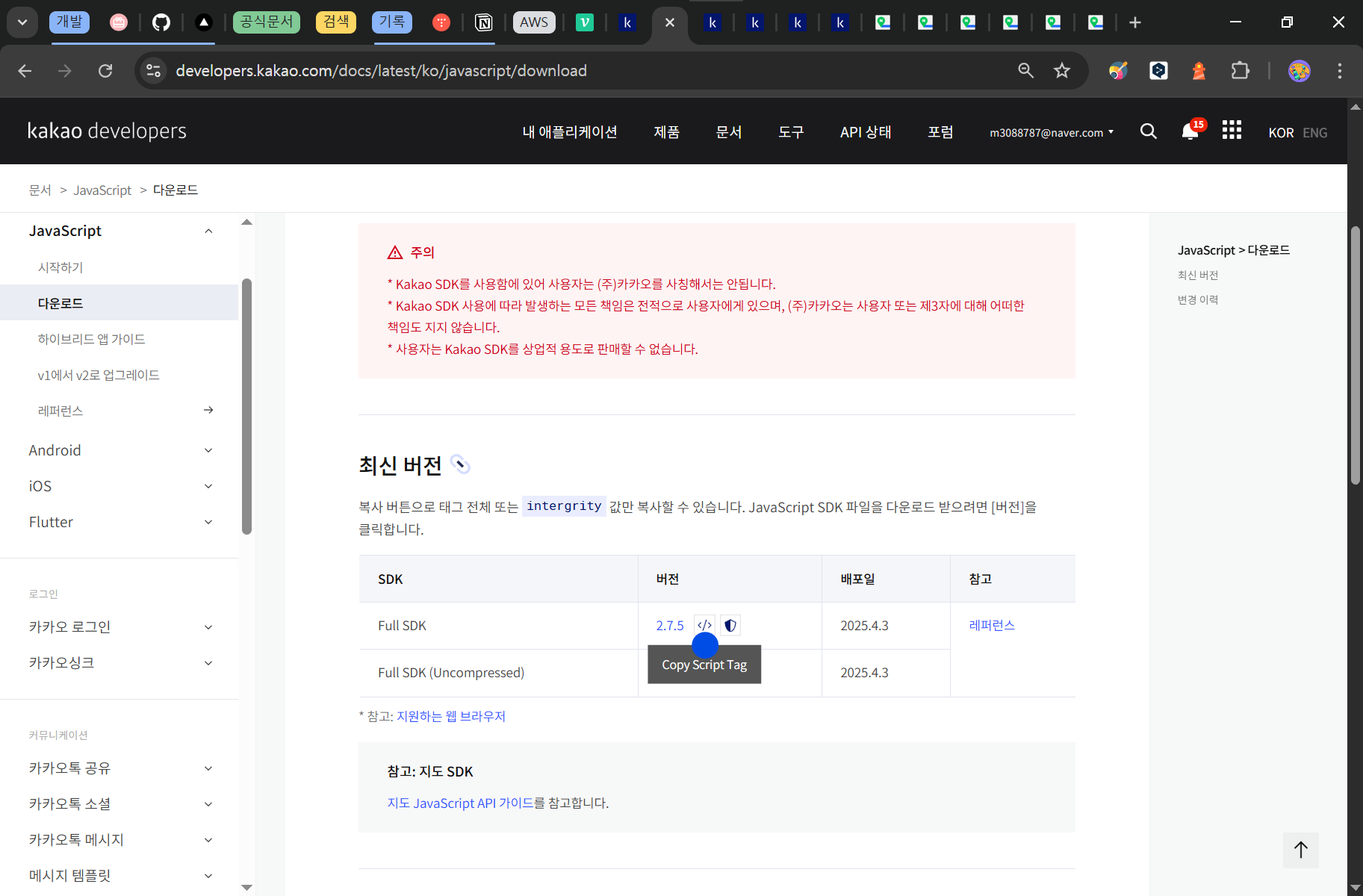Close the current tab with the X

(x=670, y=22)
